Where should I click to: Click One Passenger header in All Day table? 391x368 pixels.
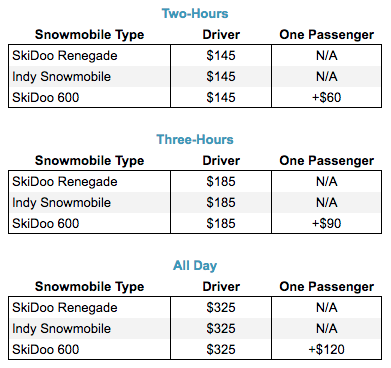tap(327, 287)
